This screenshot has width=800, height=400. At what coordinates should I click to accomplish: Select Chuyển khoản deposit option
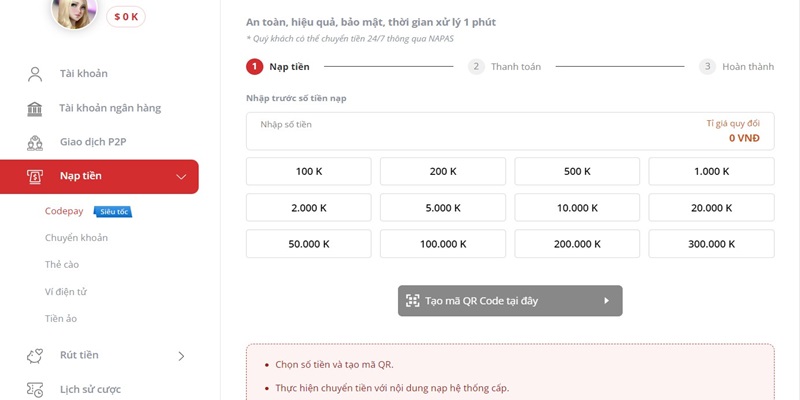[77, 238]
